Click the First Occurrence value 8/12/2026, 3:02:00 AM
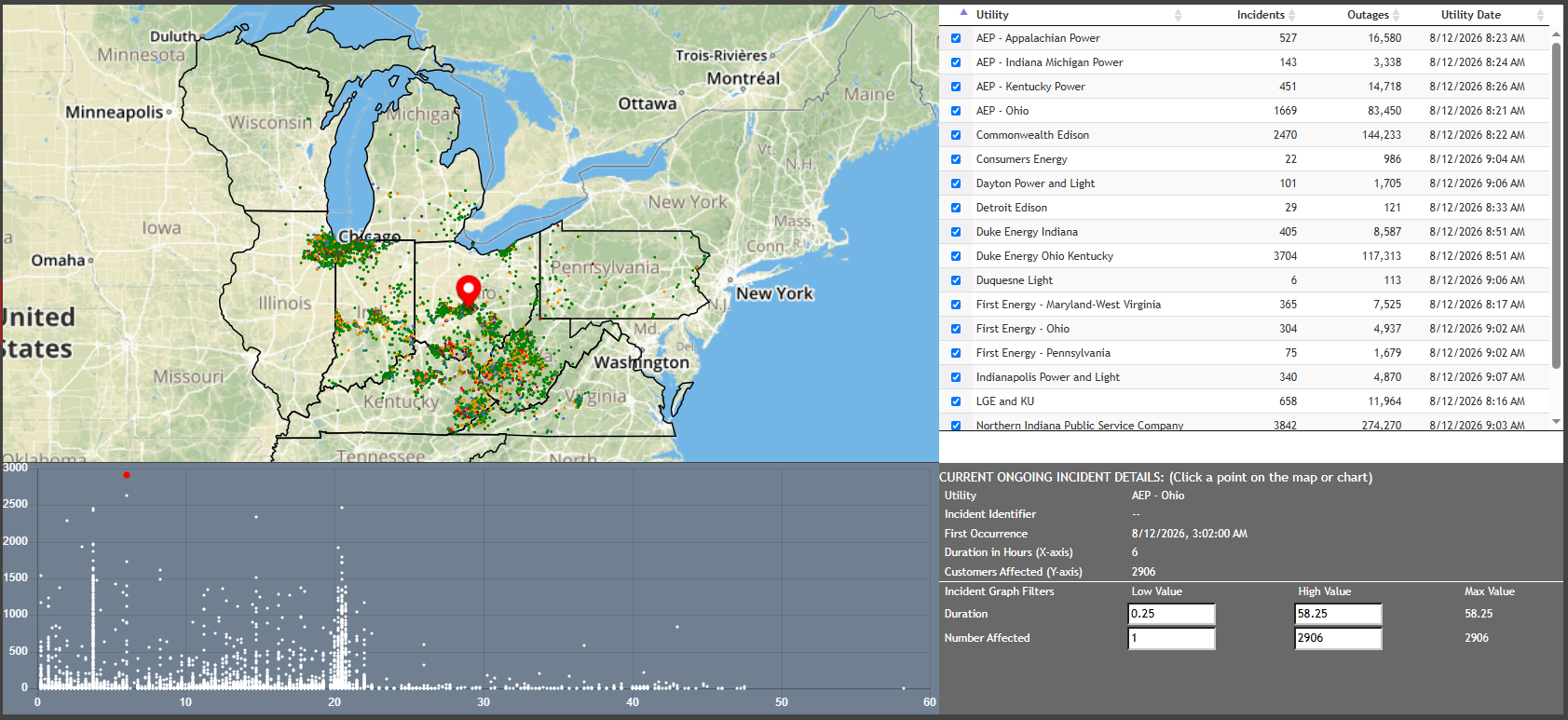The width and height of the screenshot is (1568, 720). [1190, 534]
